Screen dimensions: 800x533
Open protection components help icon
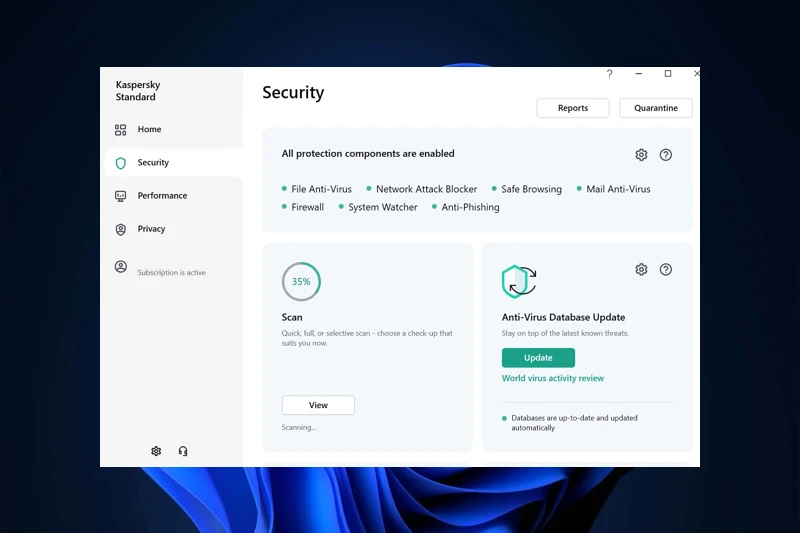666,155
